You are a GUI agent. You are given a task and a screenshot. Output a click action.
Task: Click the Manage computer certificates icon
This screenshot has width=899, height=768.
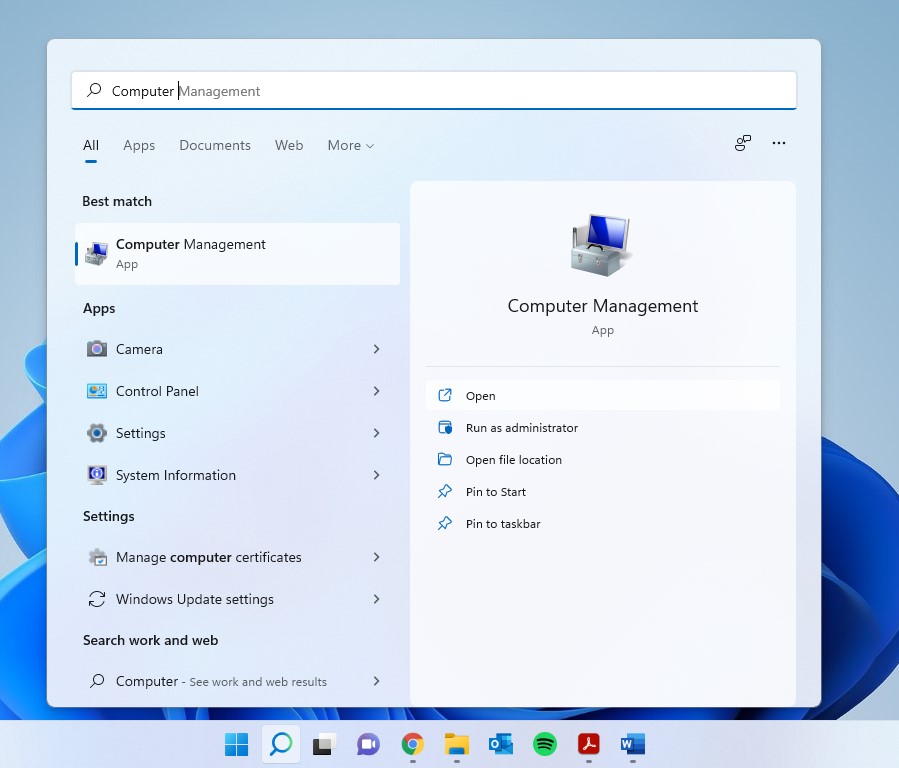point(97,557)
